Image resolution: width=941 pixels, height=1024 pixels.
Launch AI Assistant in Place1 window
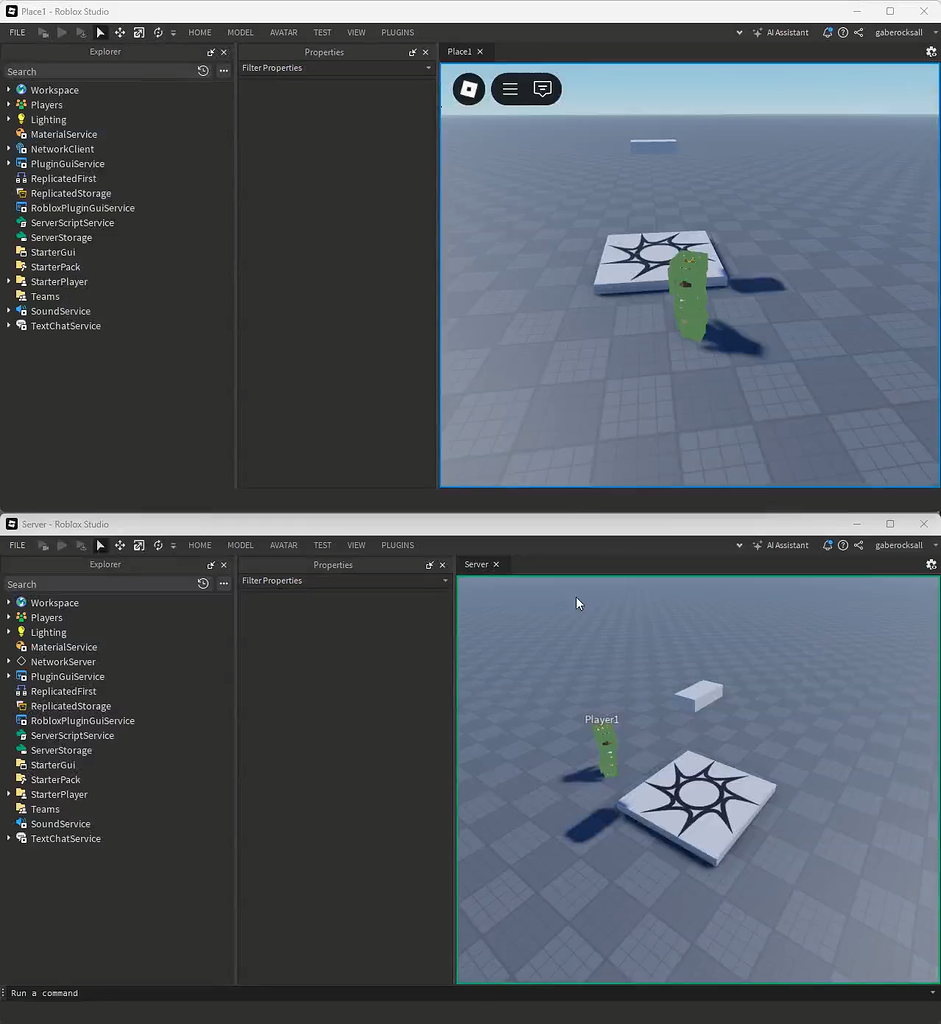click(781, 33)
